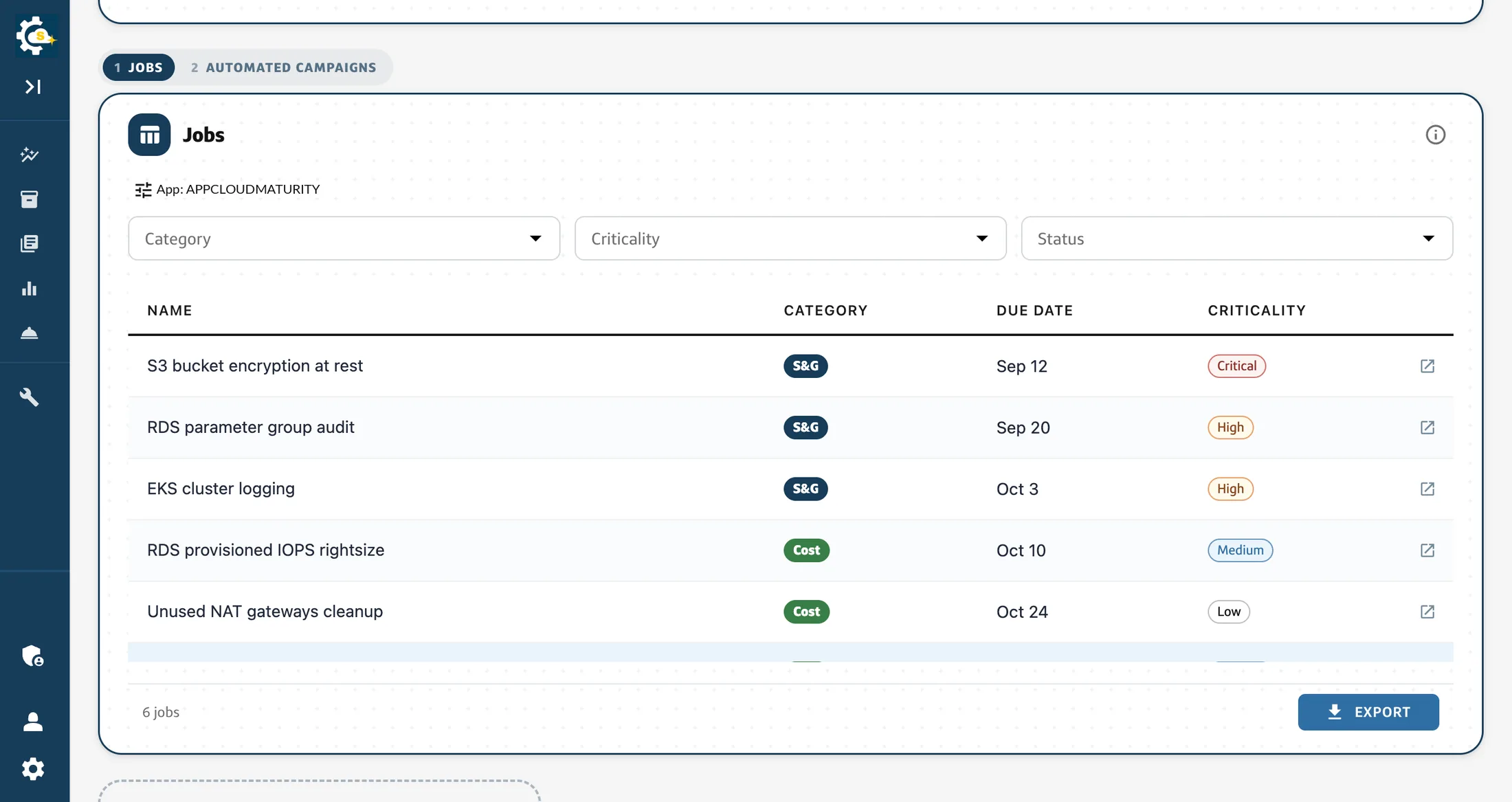Viewport: 1512px width, 802px height.
Task: Click the filter tune icon beside App
Action: [143, 190]
